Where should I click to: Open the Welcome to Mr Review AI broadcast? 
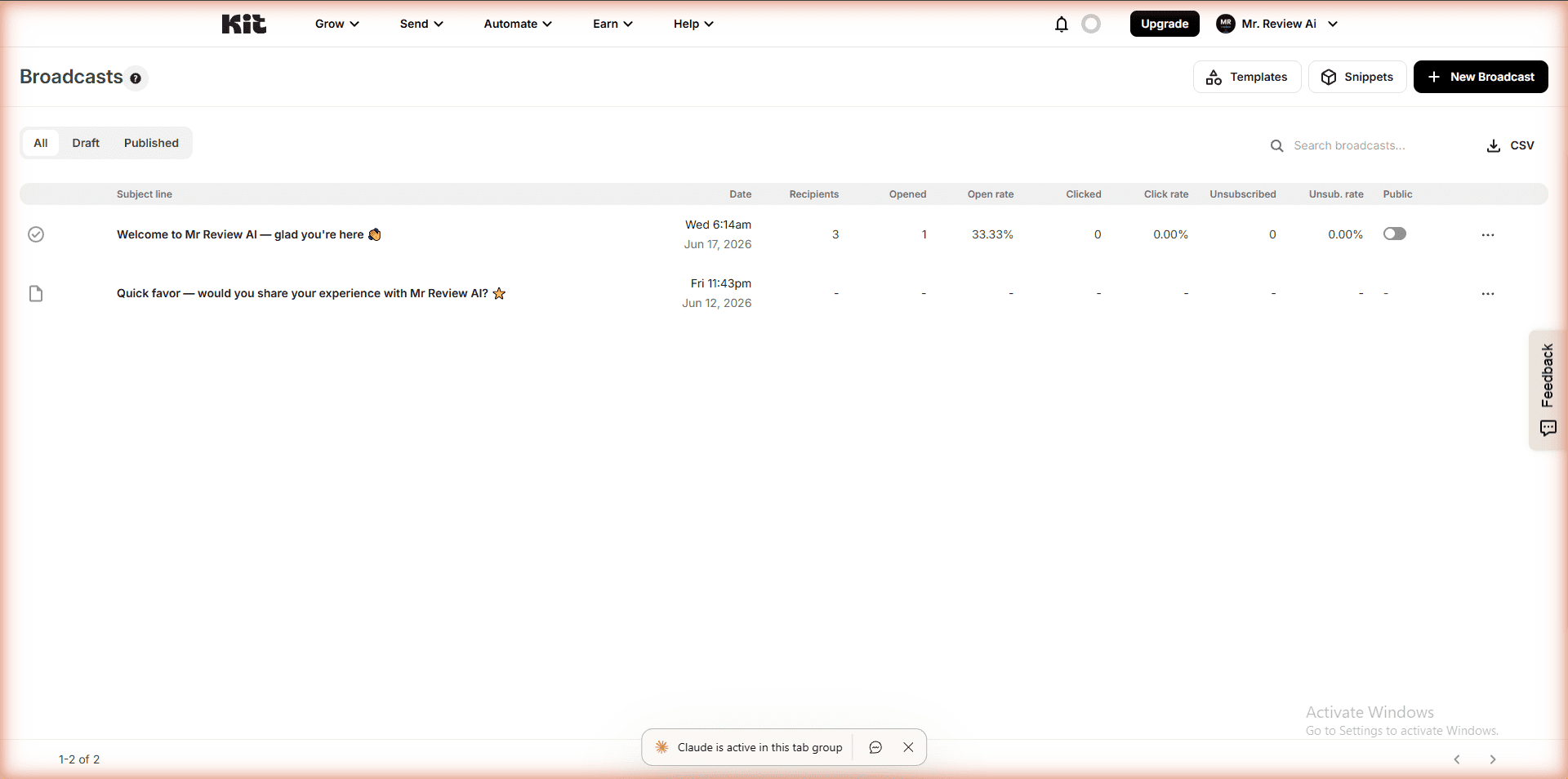click(248, 234)
